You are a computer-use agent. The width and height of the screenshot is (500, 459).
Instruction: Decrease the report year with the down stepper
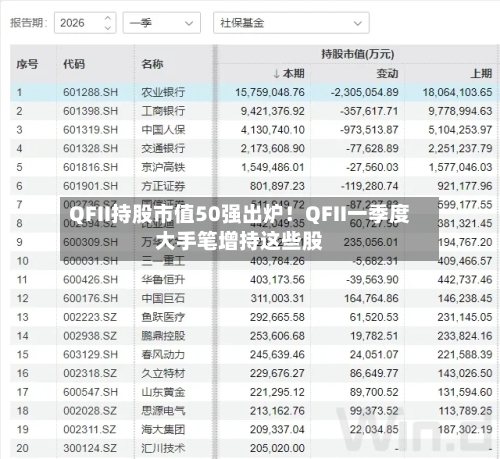[108, 28]
